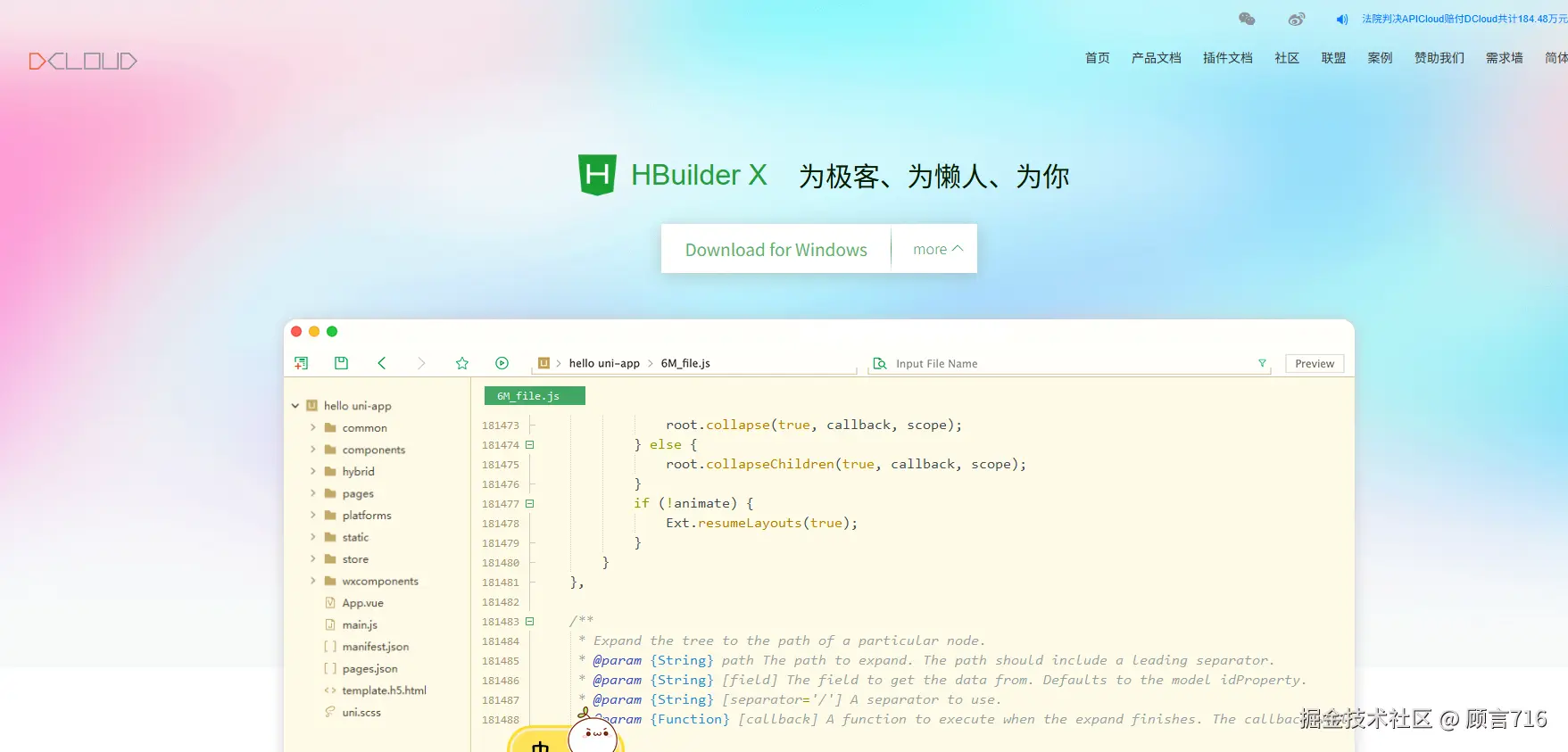Screen dimensions: 1568x752
Task: Click the 'root.collapseChildren' code line
Action: tap(846, 465)
